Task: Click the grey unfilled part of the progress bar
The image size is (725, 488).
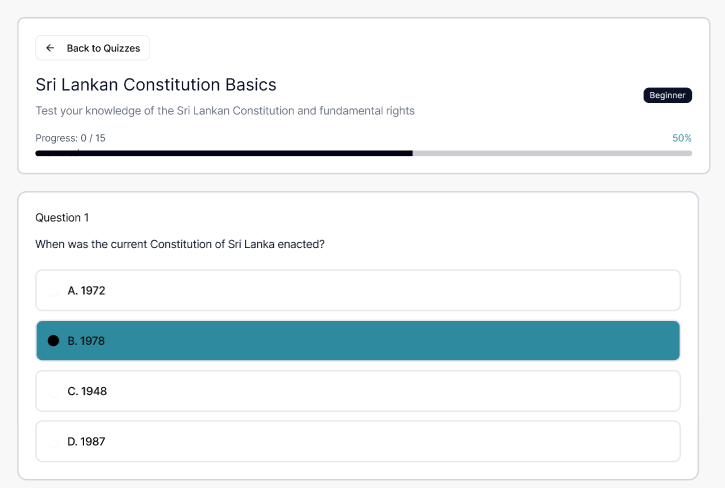Action: (552, 153)
